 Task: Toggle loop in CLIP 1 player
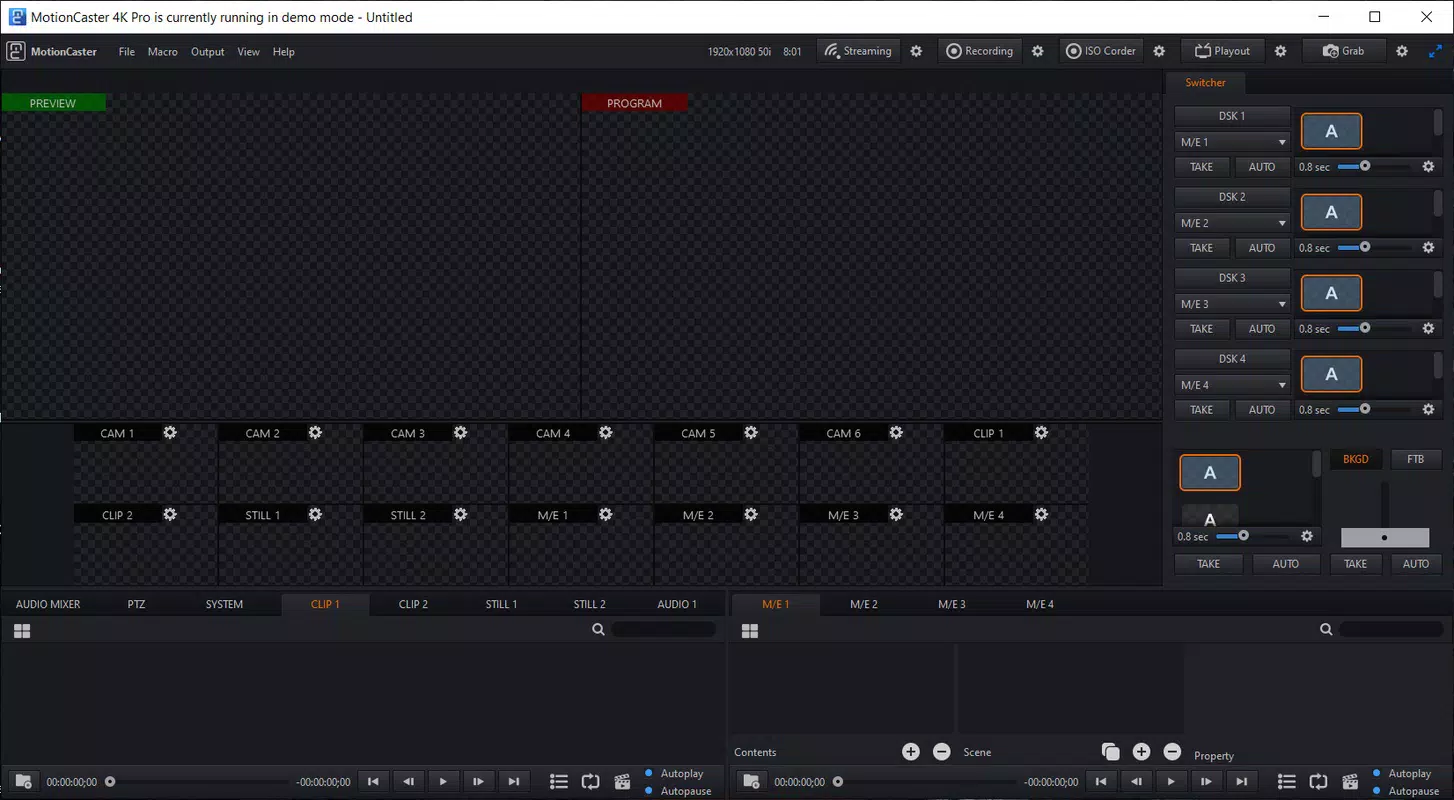591,782
